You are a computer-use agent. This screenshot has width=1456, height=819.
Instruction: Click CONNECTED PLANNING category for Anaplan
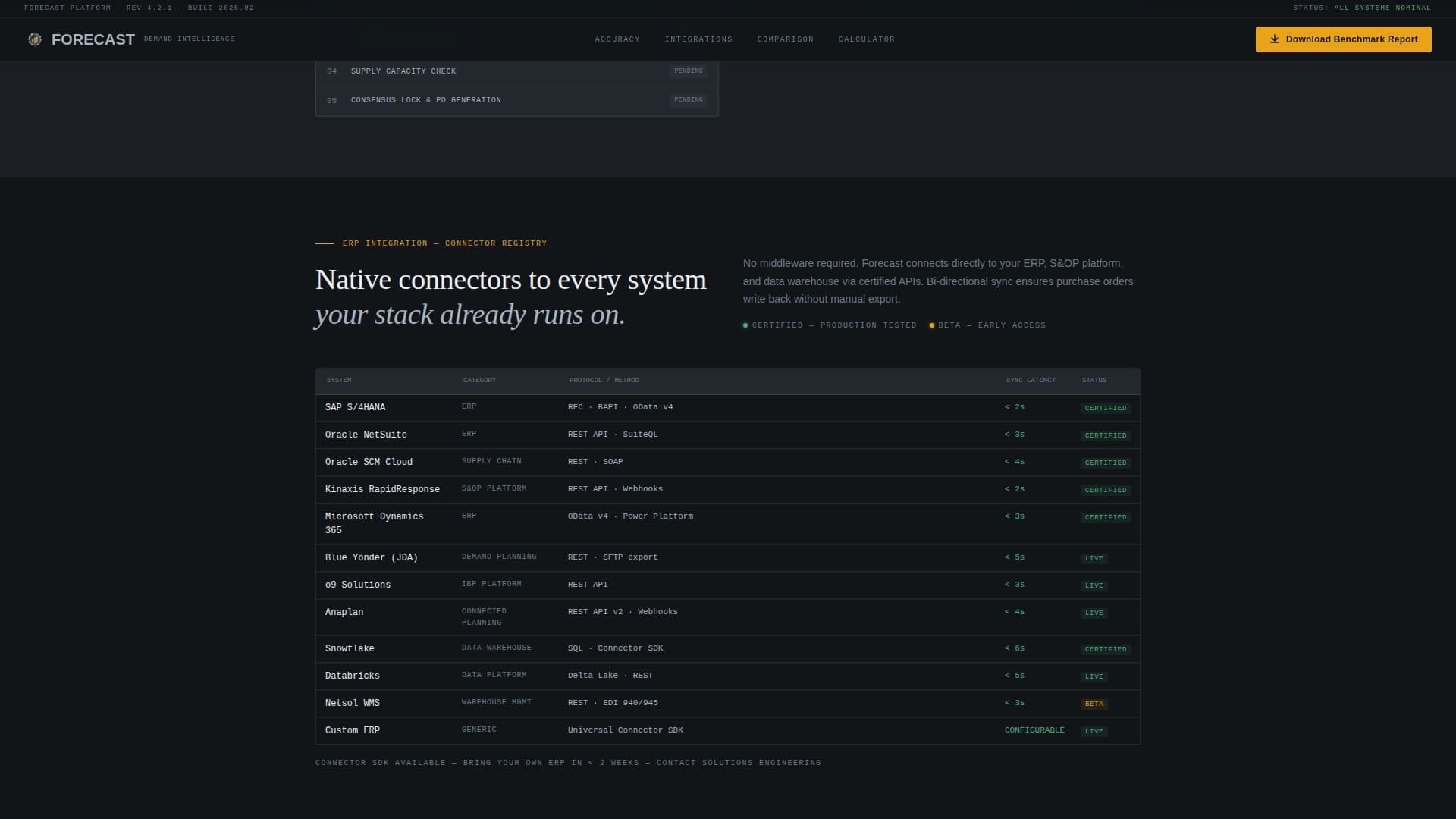(484, 617)
